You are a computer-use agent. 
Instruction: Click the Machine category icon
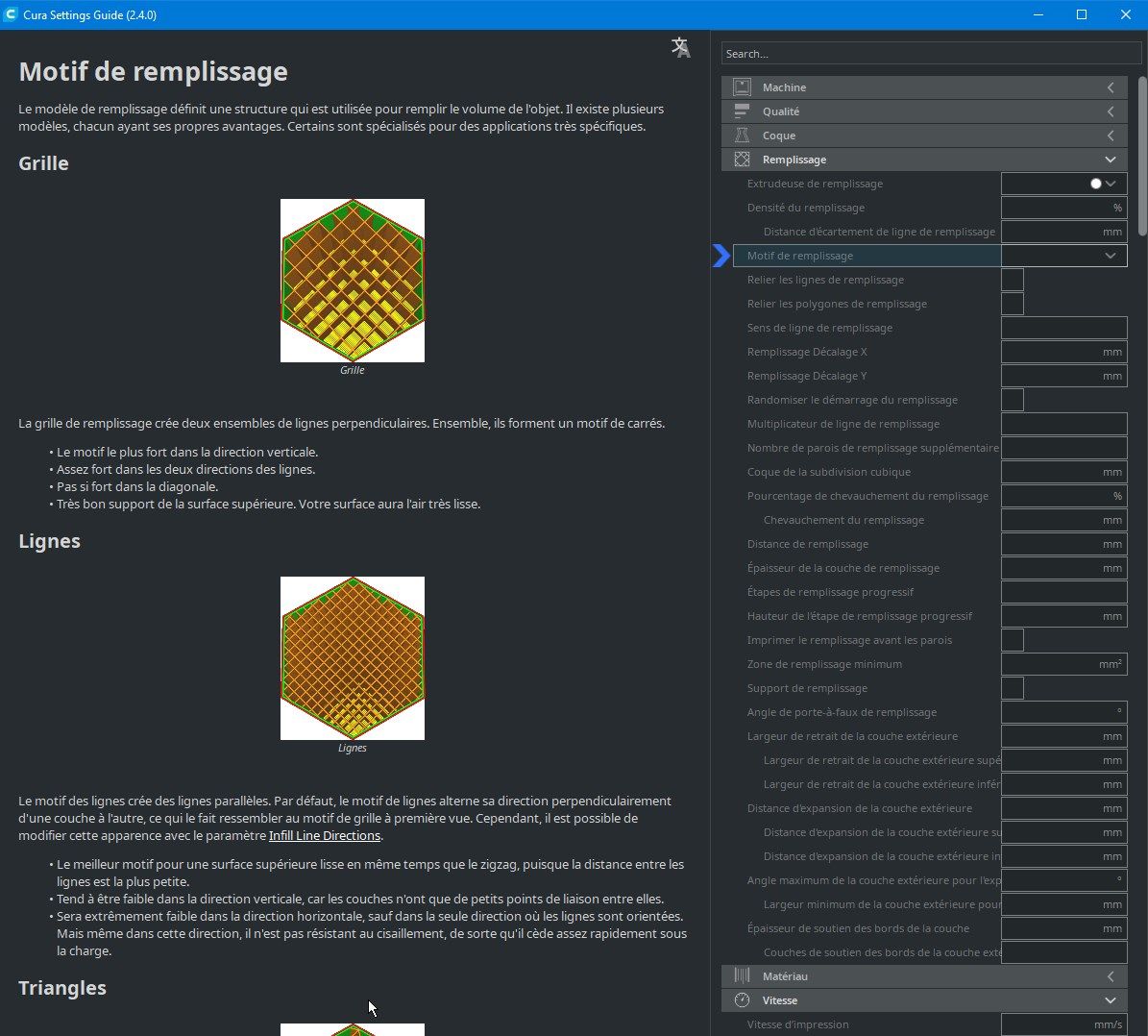pos(742,87)
